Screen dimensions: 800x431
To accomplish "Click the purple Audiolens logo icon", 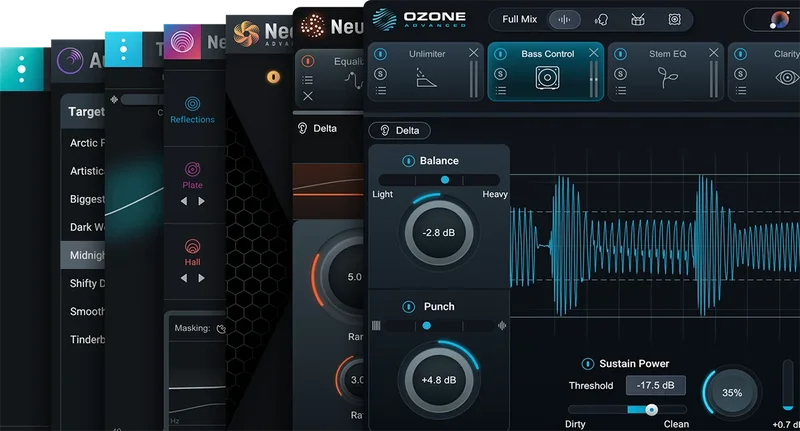I will pos(70,61).
